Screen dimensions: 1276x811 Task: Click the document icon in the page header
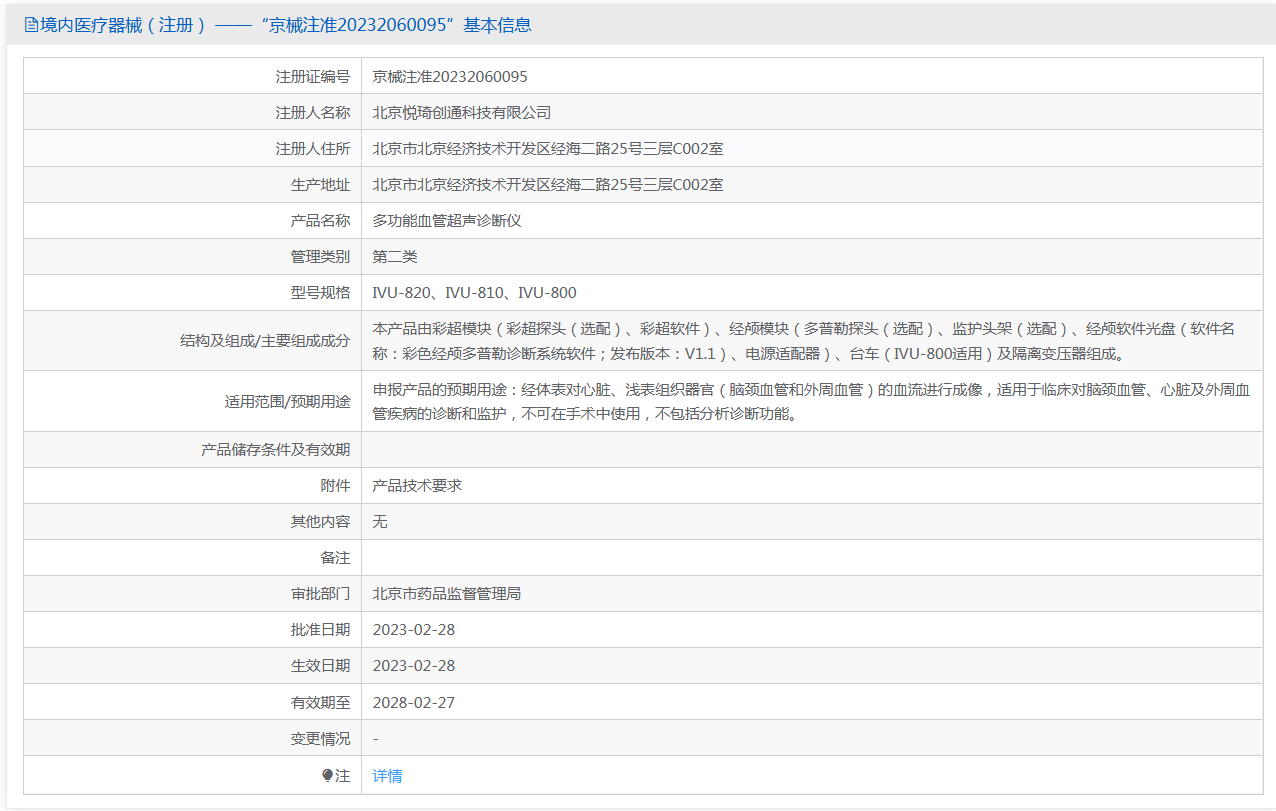(x=31, y=25)
